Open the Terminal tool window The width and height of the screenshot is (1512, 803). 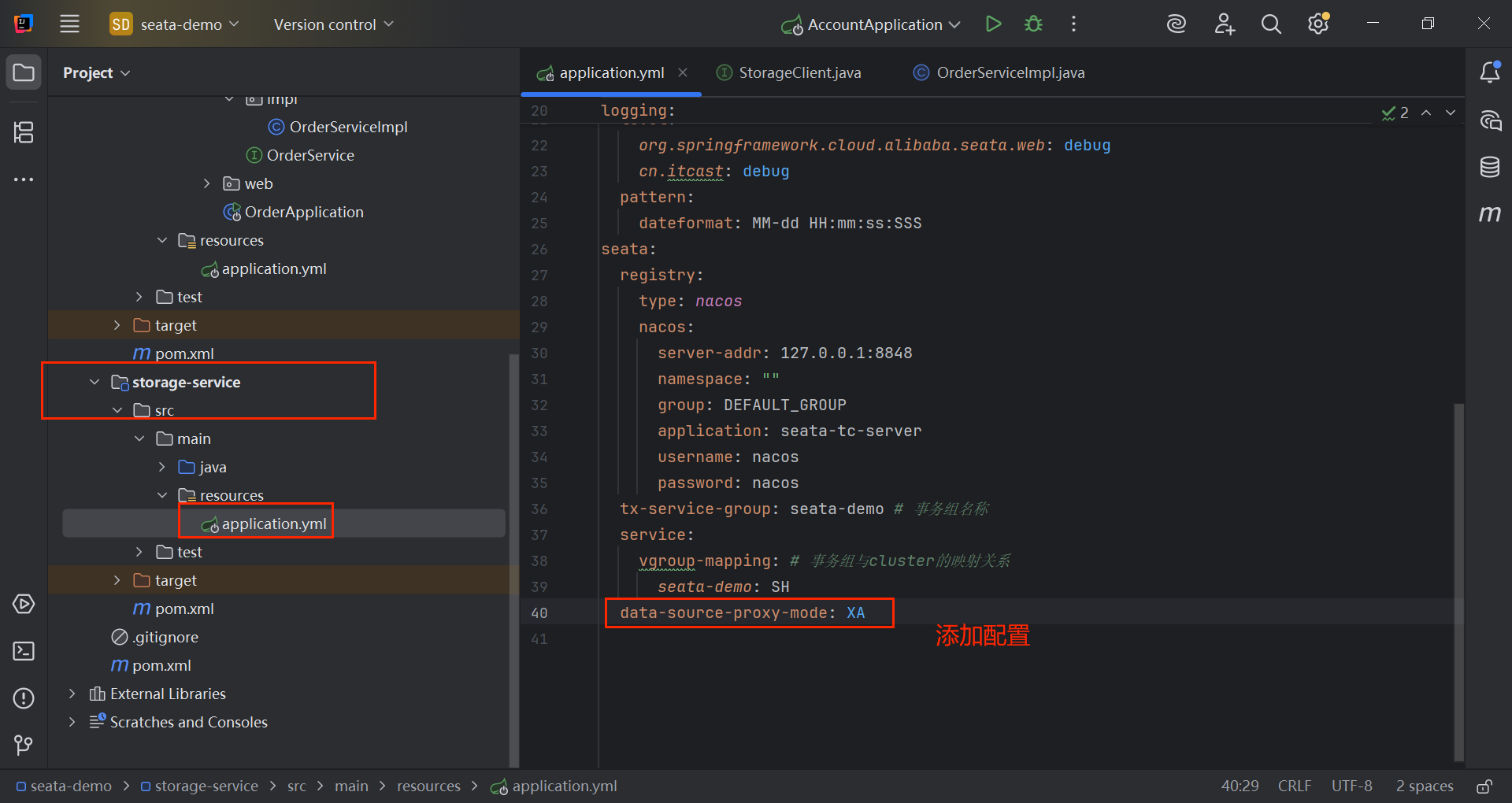pyautogui.click(x=24, y=651)
